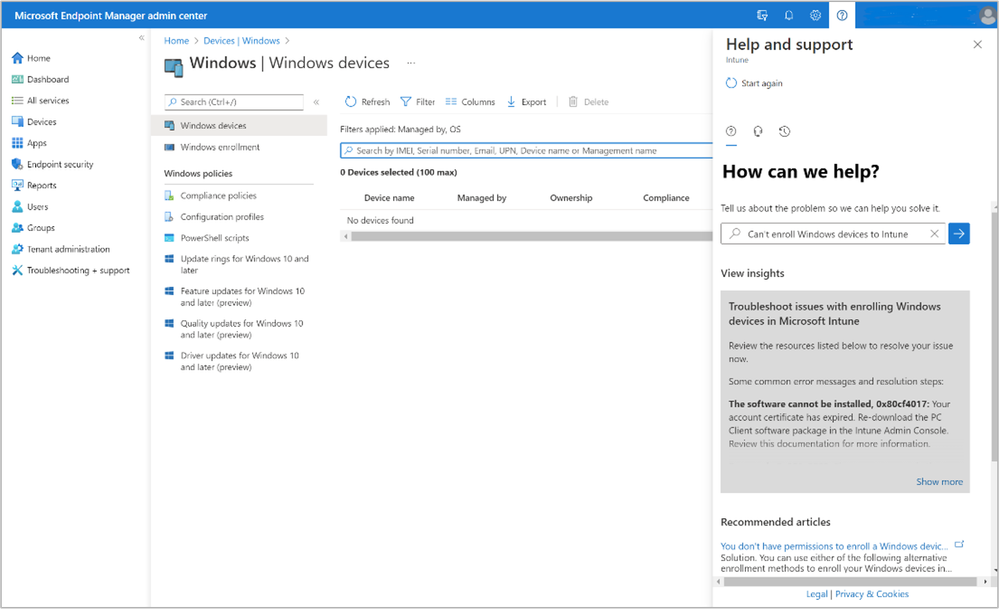Clear the help search text

click(934, 234)
